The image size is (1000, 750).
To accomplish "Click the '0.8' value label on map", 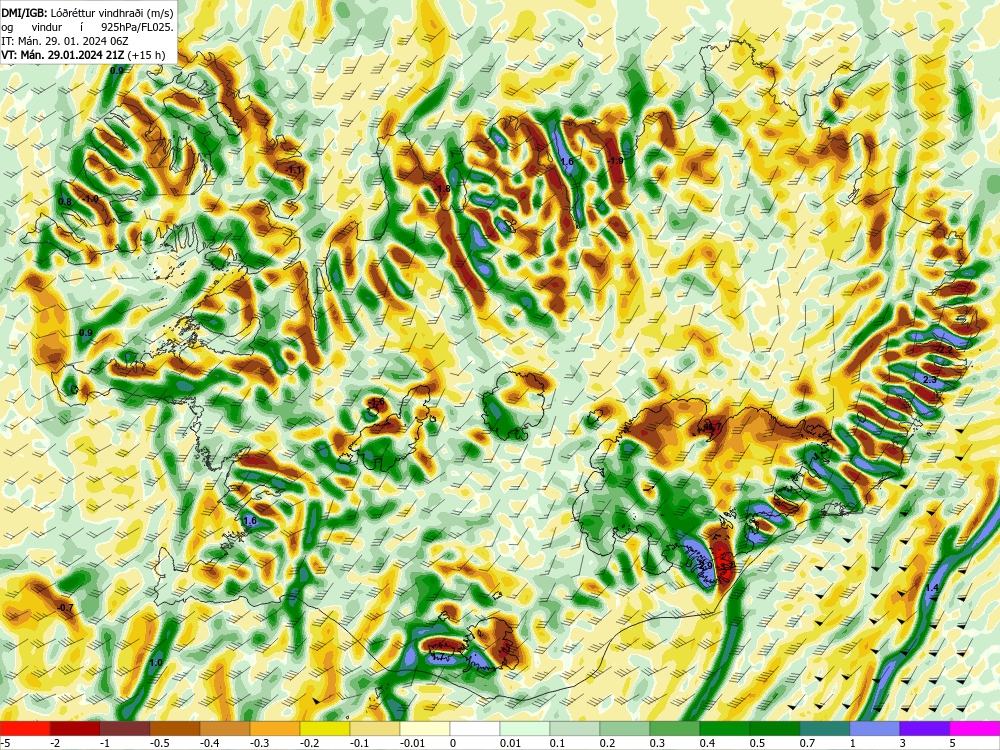I will [65, 202].
